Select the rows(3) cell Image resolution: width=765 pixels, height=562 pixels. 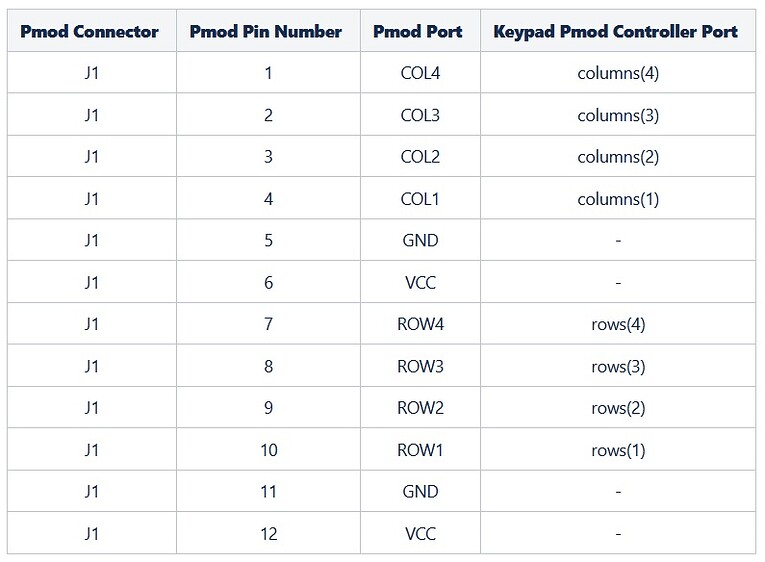[618, 367]
